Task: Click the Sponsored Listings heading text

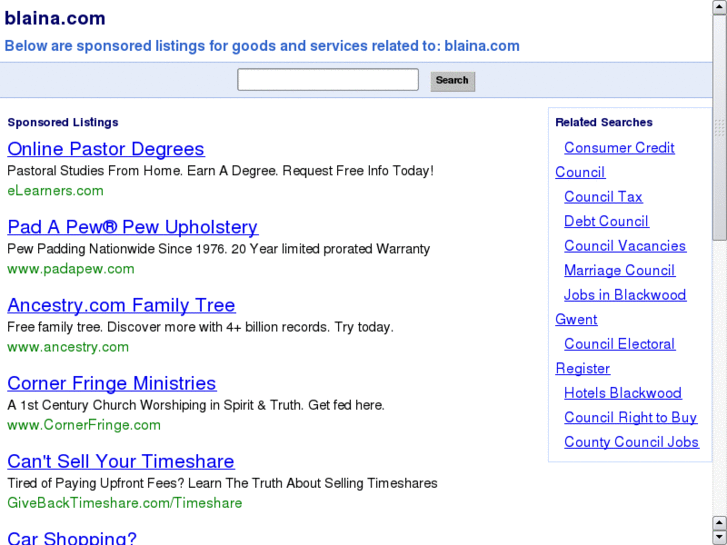Action: pyautogui.click(x=63, y=122)
